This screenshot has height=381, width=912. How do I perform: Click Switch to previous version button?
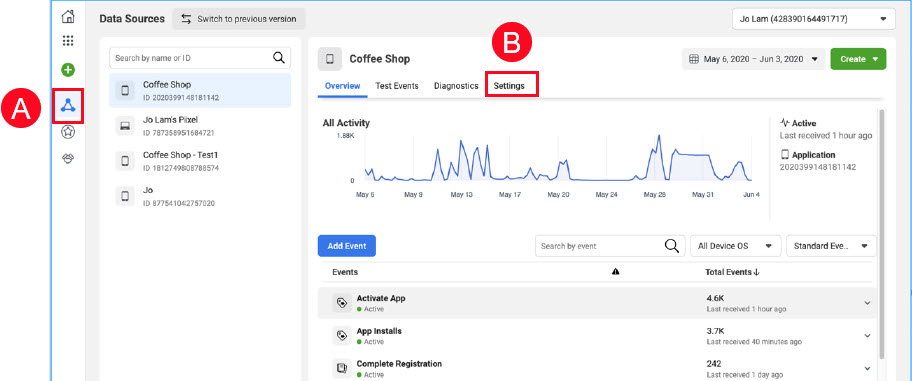(x=238, y=19)
